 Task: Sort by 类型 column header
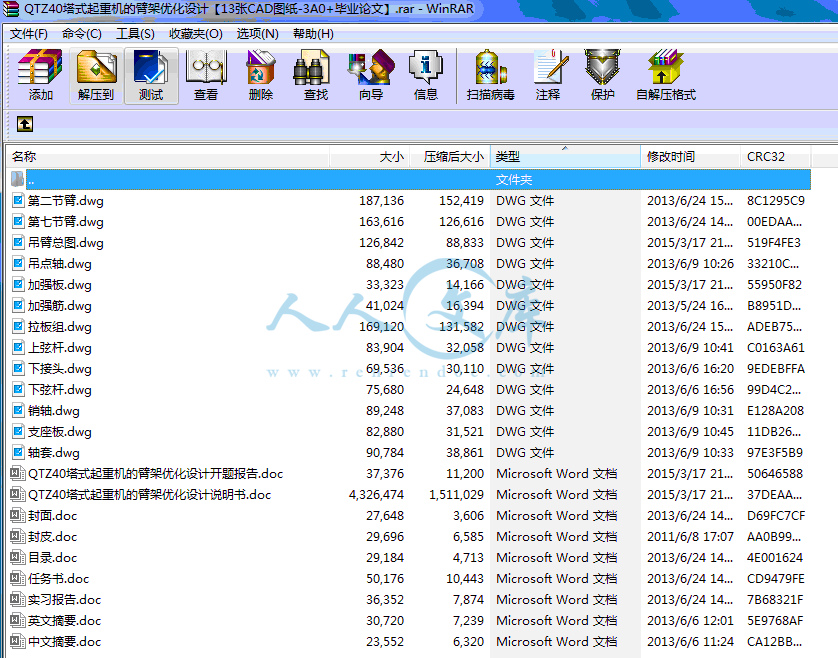565,157
